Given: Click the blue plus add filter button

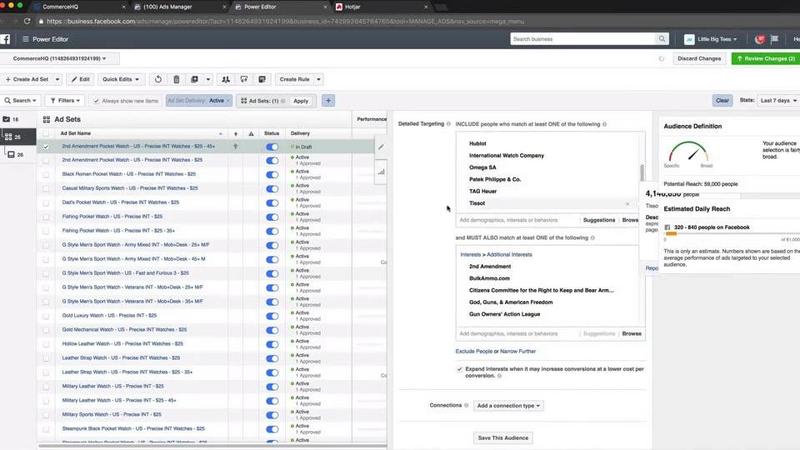Looking at the screenshot, I should (x=328, y=101).
